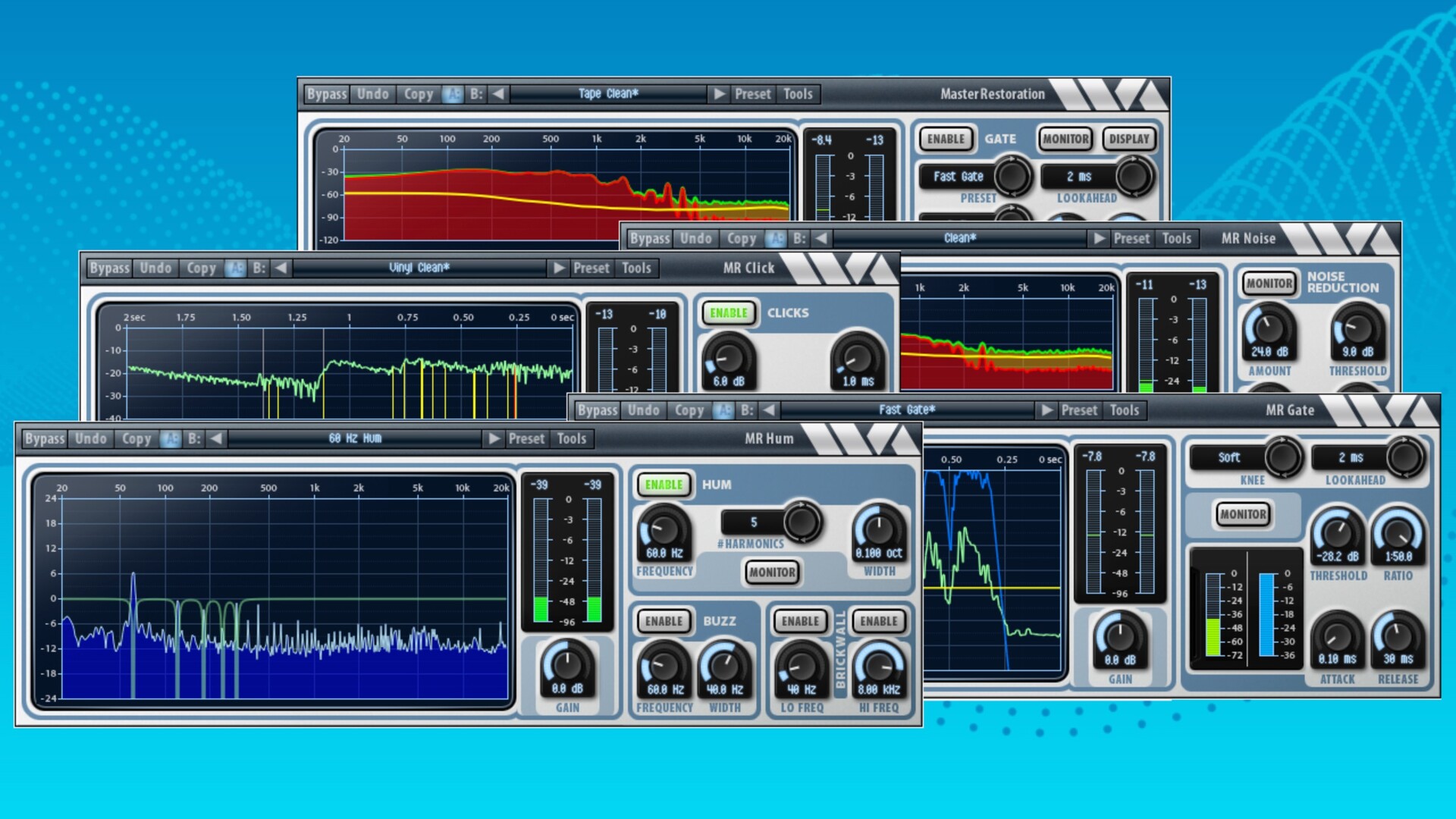The image size is (1456, 819).
Task: Click Fast Gate preset knob in MasterRestoration
Action: [1012, 176]
